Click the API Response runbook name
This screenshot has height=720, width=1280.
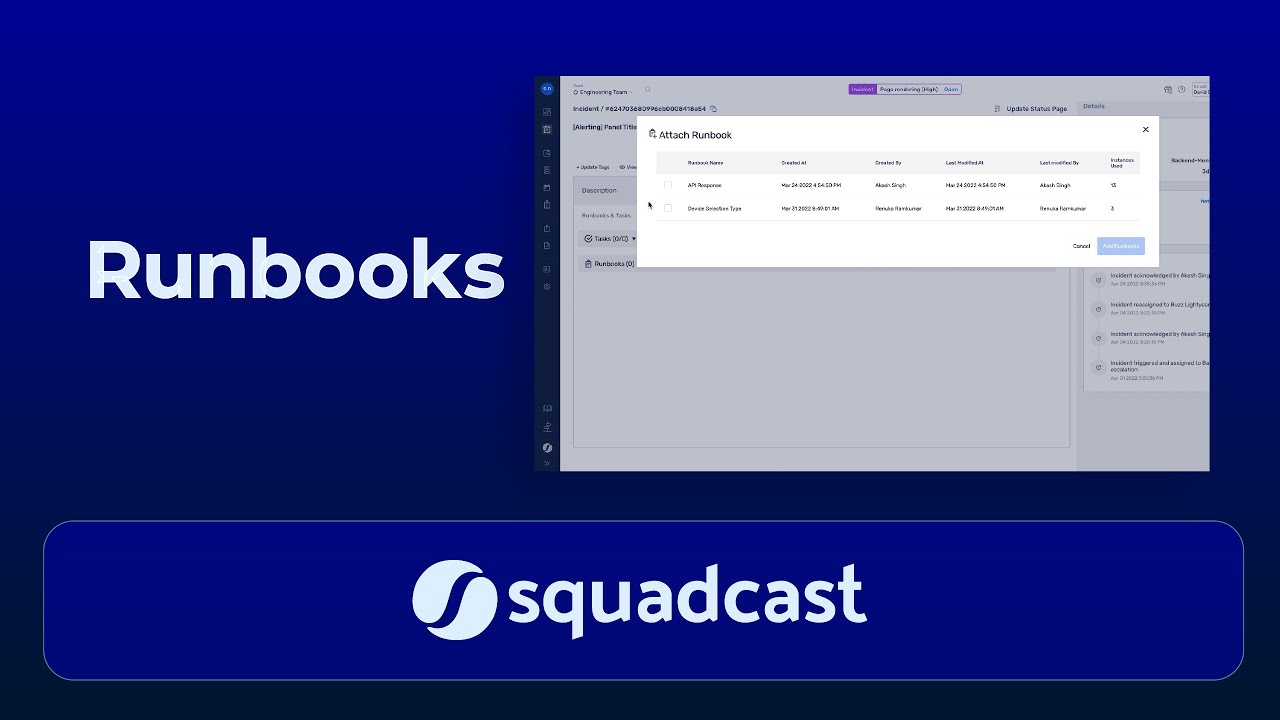(704, 185)
